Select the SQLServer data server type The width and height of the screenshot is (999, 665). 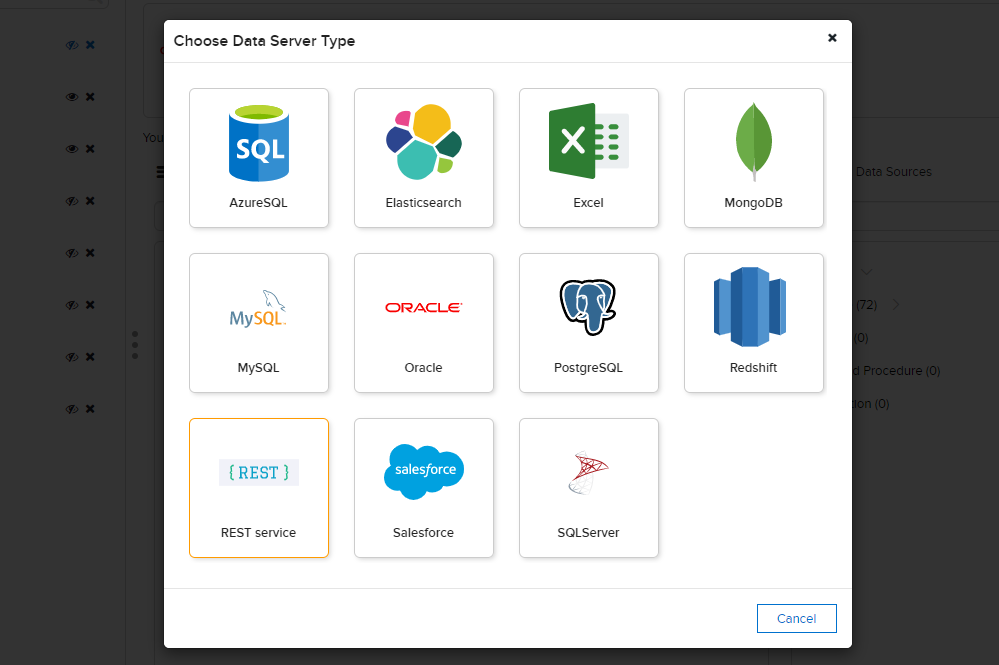point(589,488)
